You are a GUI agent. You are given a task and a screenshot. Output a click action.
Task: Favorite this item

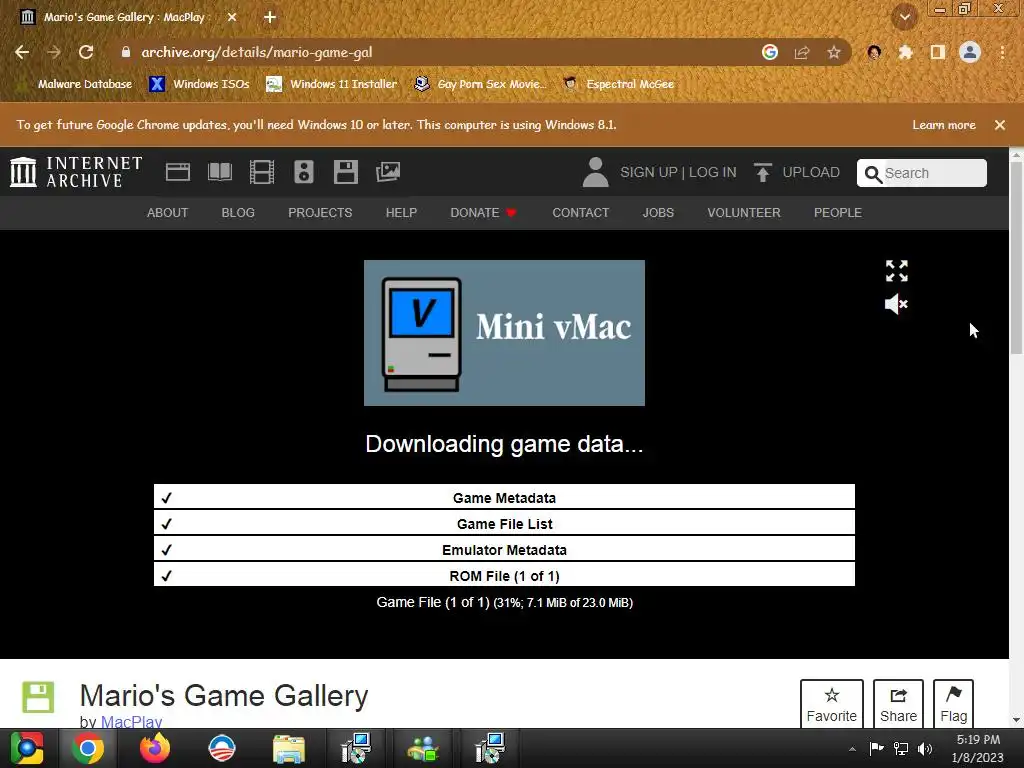click(x=831, y=704)
